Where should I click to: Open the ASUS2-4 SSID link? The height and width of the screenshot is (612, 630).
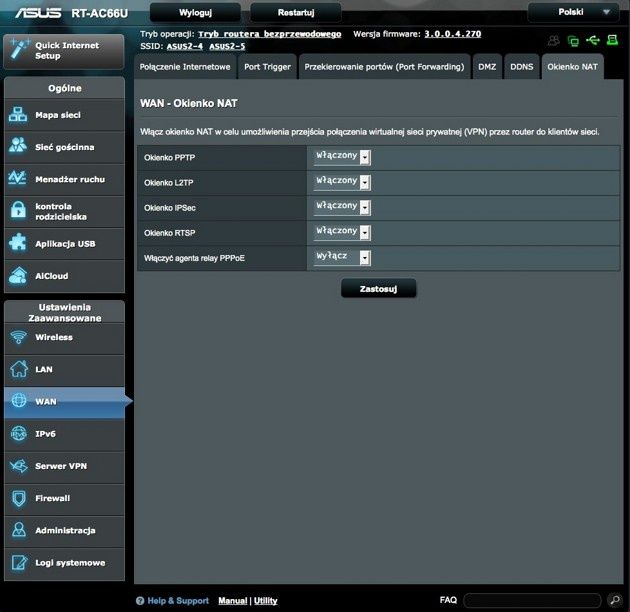[x=184, y=46]
